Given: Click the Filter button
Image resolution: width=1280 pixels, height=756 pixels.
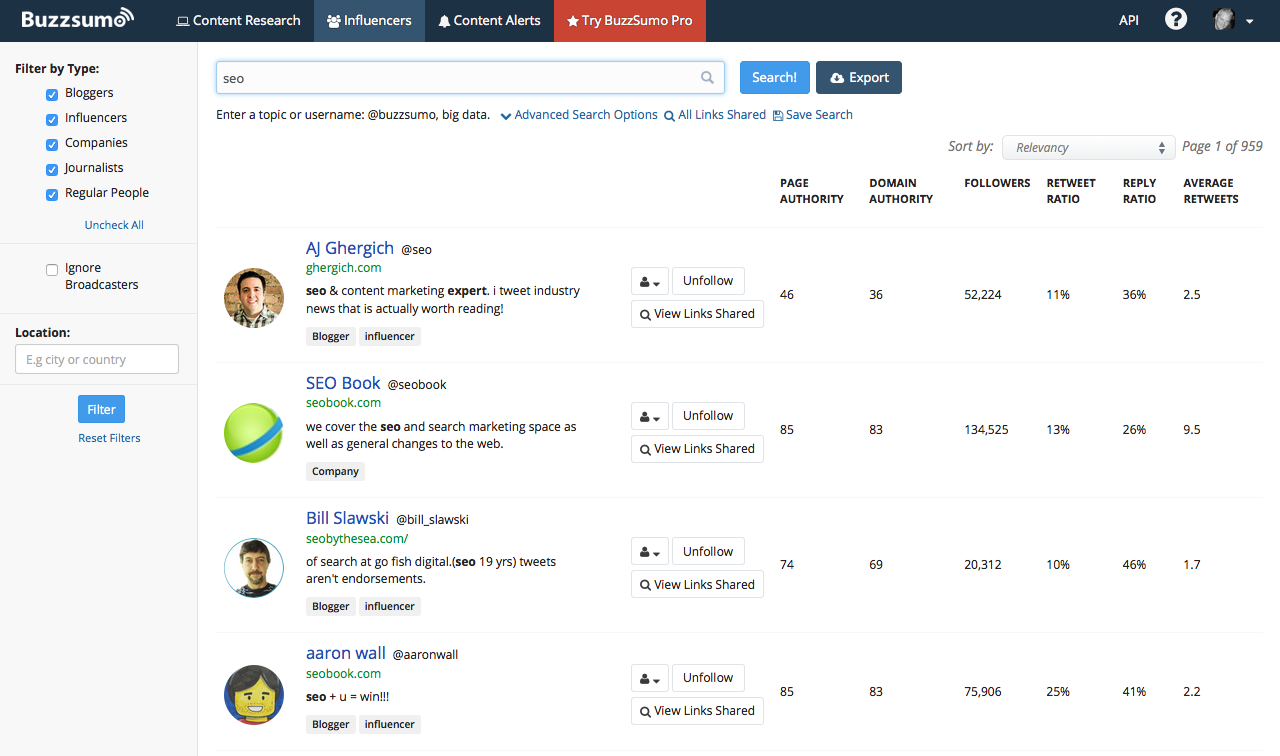Looking at the screenshot, I should click(101, 409).
